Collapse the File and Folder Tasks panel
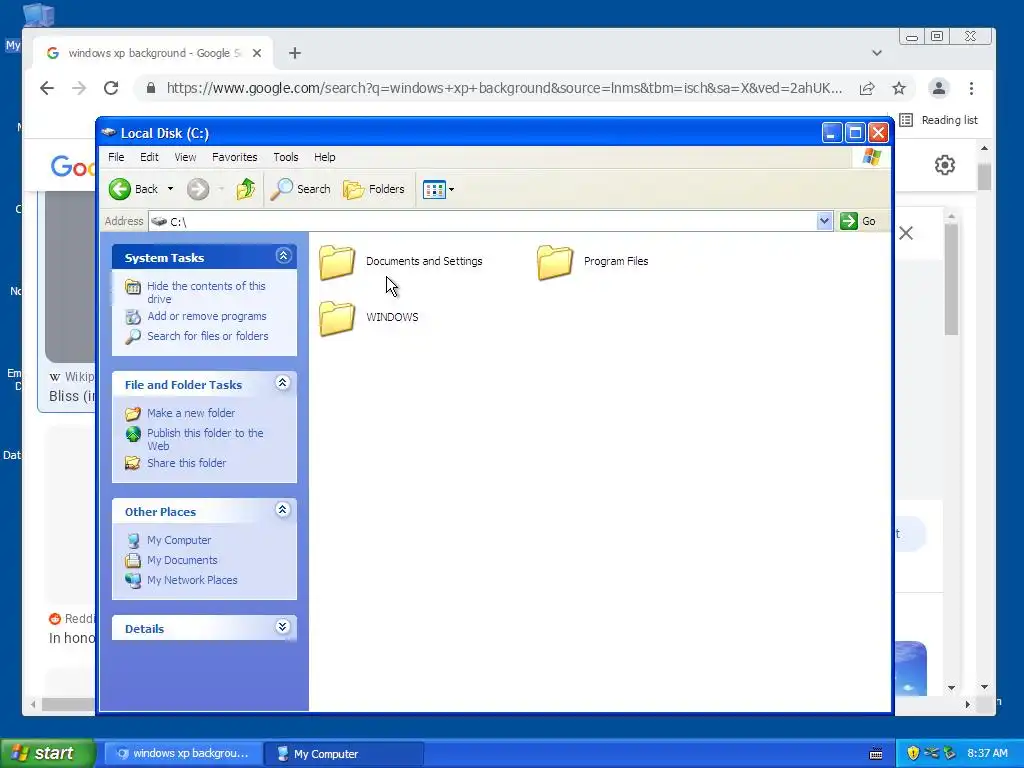 [283, 383]
